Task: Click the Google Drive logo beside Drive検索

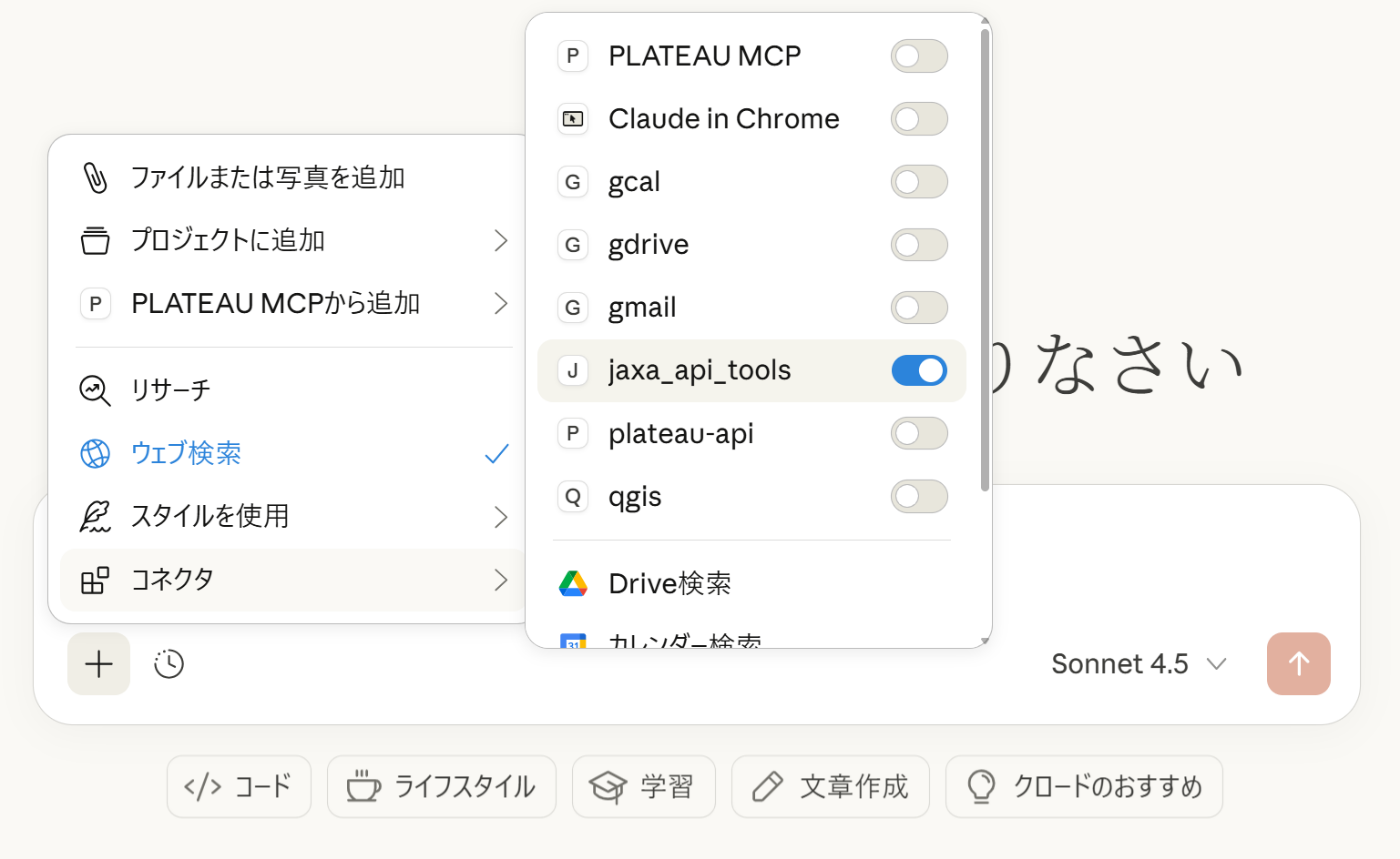Action: point(573,584)
